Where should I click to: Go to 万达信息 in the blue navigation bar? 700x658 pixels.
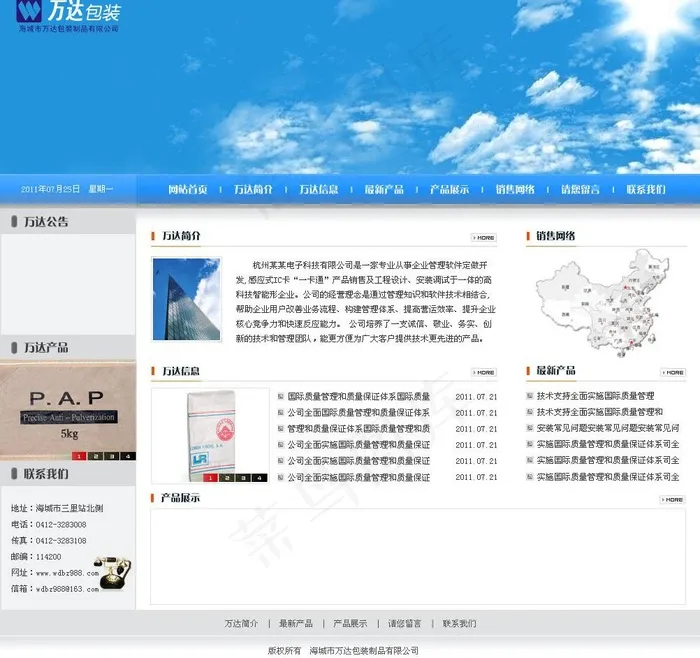coord(318,190)
